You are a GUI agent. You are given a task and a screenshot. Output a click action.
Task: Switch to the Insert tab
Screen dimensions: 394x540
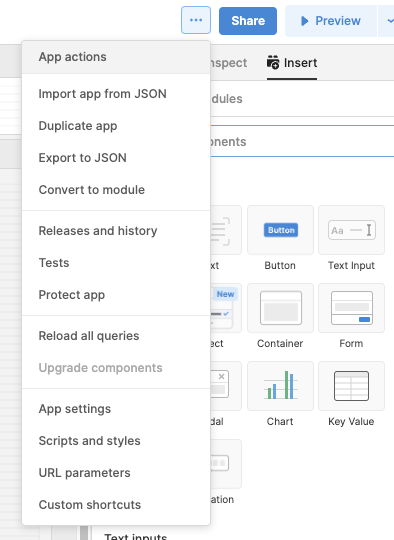click(292, 63)
